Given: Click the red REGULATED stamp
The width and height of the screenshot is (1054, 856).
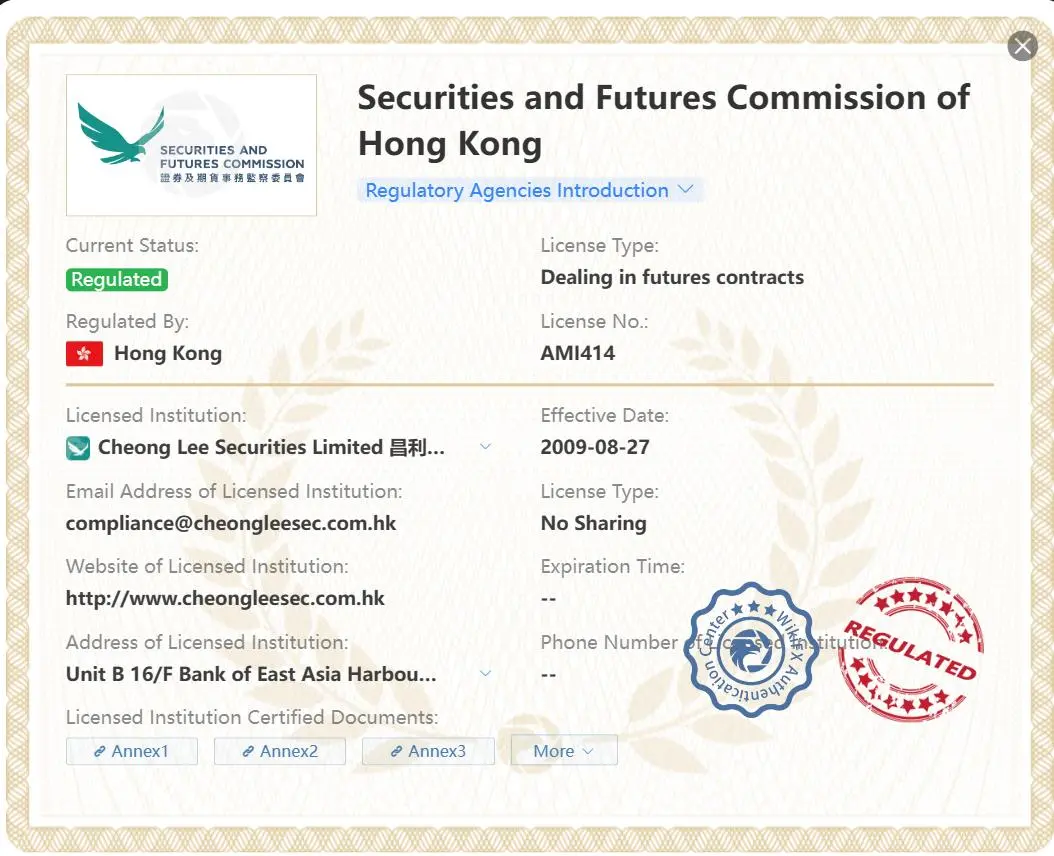Looking at the screenshot, I should [x=910, y=647].
